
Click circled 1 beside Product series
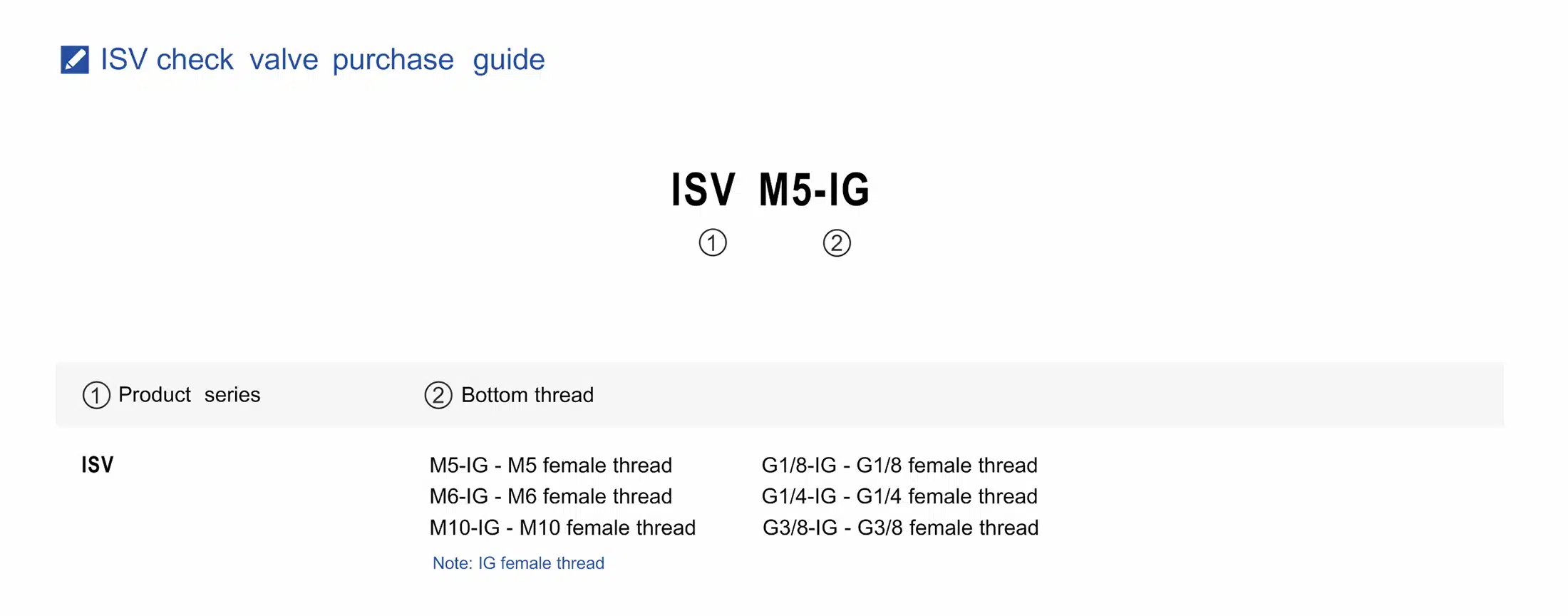pyautogui.click(x=96, y=395)
